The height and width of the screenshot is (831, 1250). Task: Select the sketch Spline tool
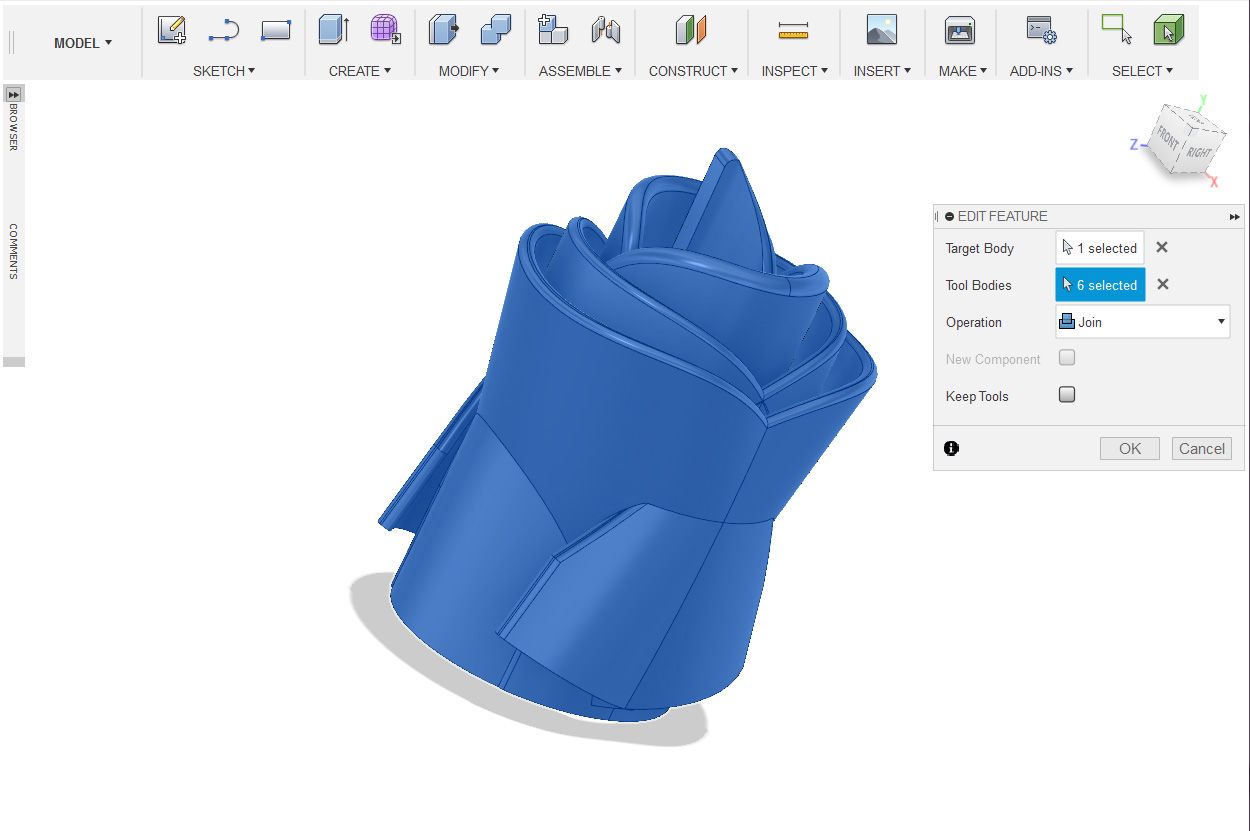click(x=222, y=30)
